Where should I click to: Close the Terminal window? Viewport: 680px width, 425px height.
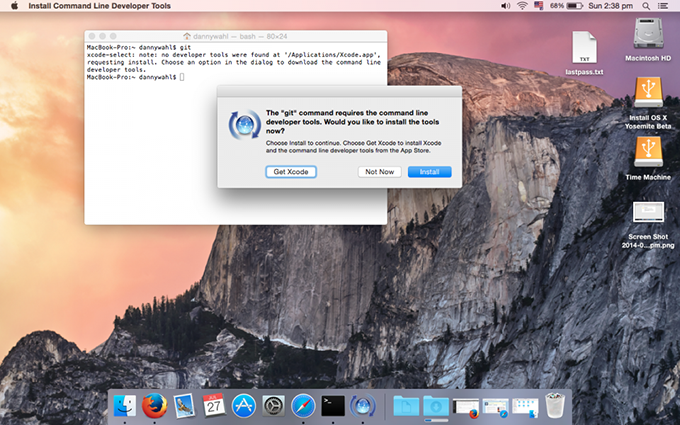[x=92, y=36]
